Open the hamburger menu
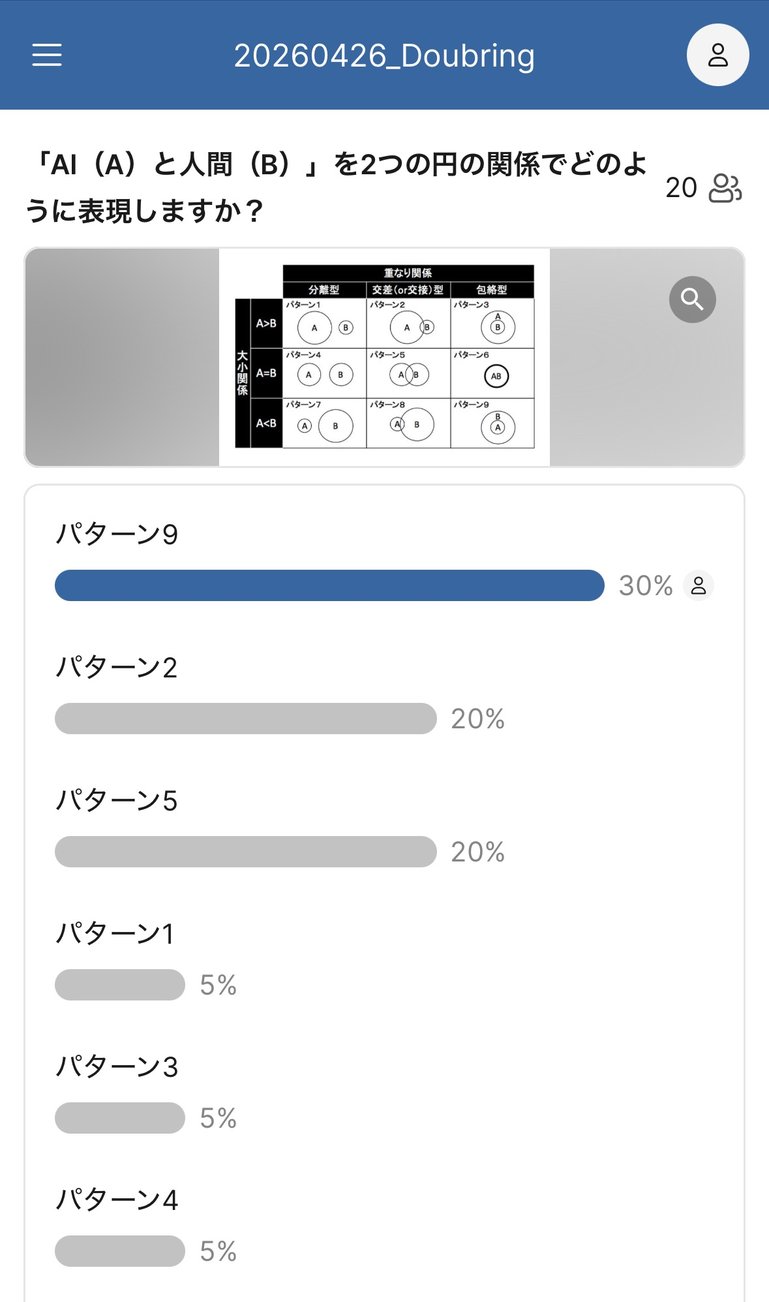The width and height of the screenshot is (769, 1302). 47,55
